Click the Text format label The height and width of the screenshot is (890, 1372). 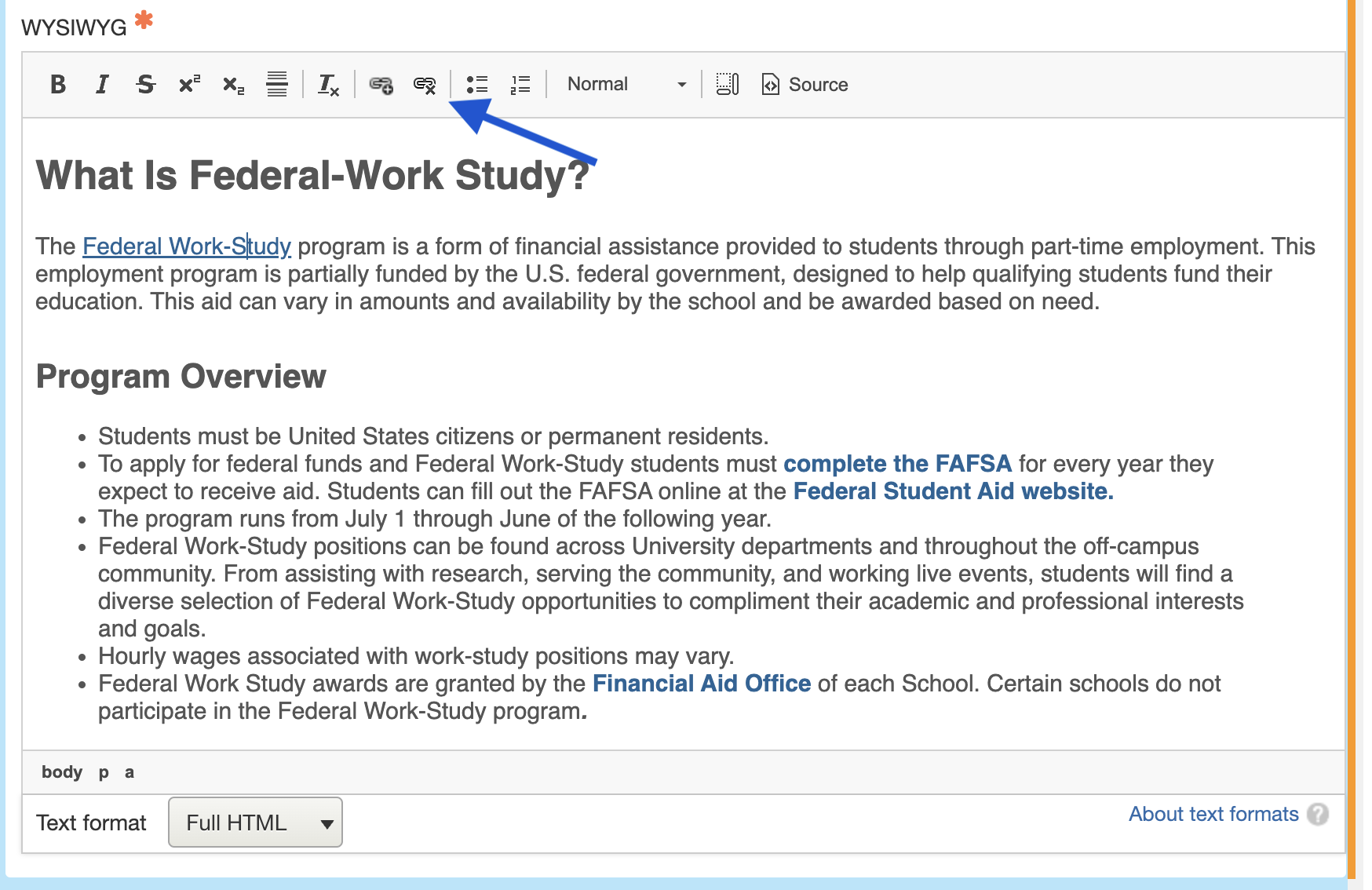coord(91,823)
